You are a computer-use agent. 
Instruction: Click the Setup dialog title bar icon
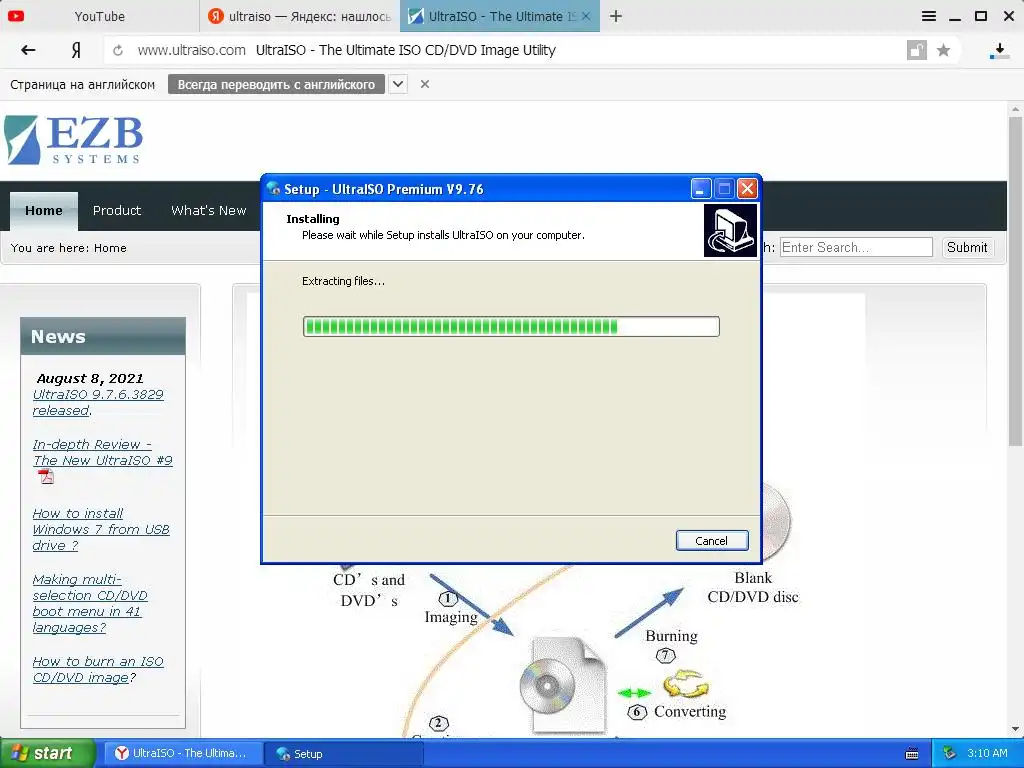tap(273, 189)
